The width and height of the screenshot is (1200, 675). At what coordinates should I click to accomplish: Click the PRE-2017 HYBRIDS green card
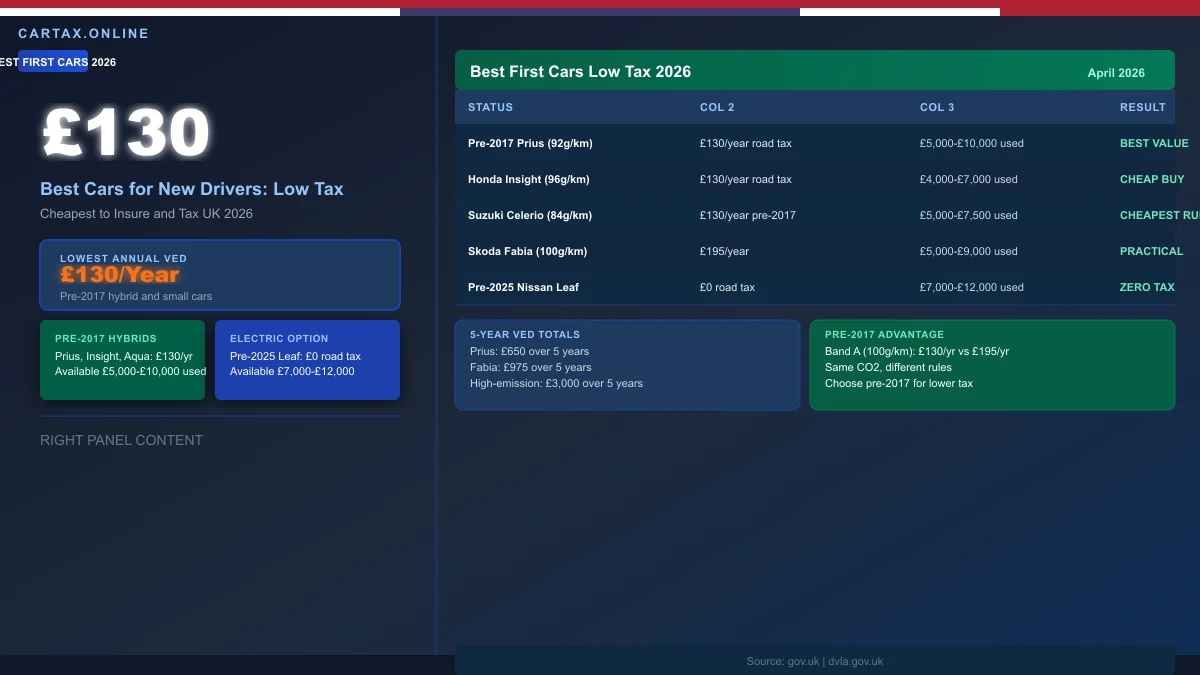click(x=122, y=360)
